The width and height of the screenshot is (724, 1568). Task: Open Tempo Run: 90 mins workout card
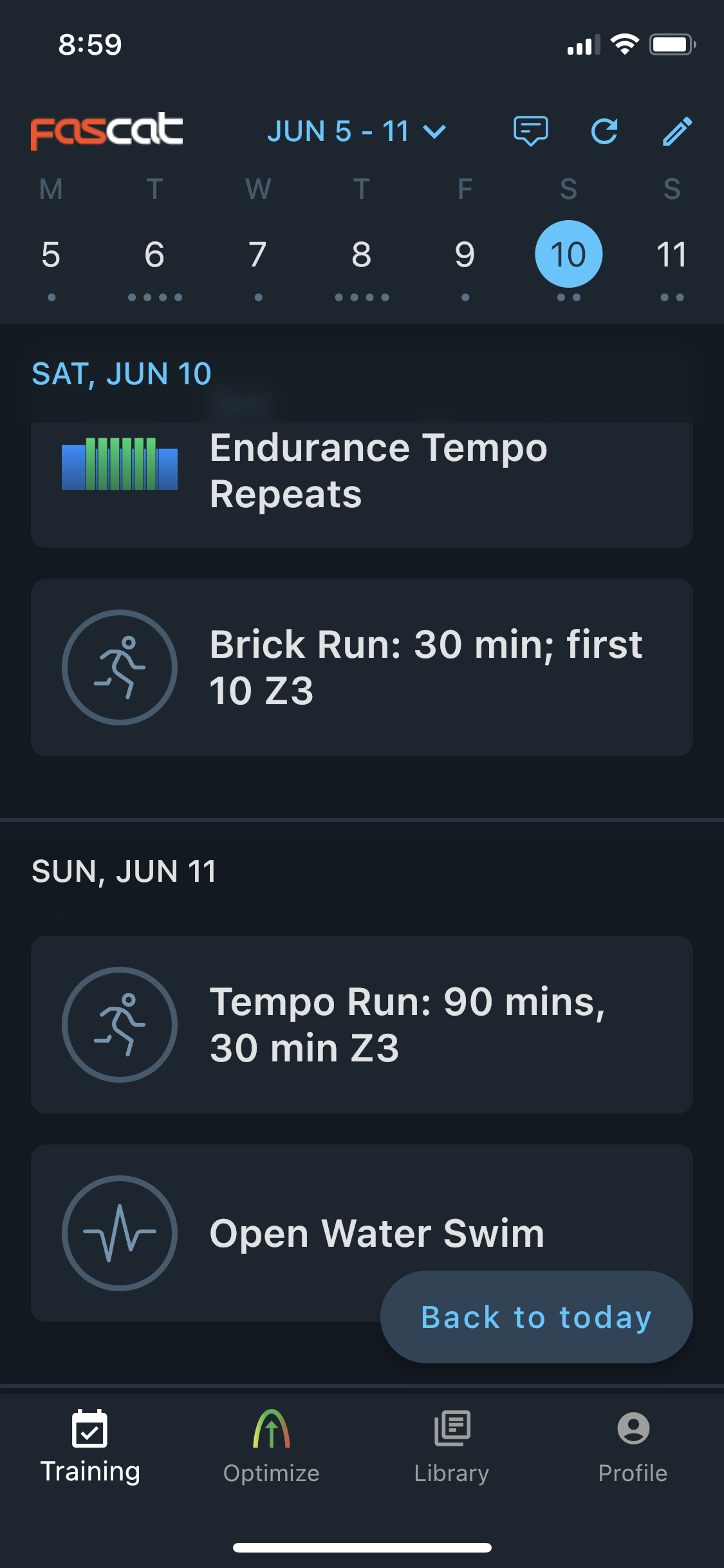[362, 1025]
